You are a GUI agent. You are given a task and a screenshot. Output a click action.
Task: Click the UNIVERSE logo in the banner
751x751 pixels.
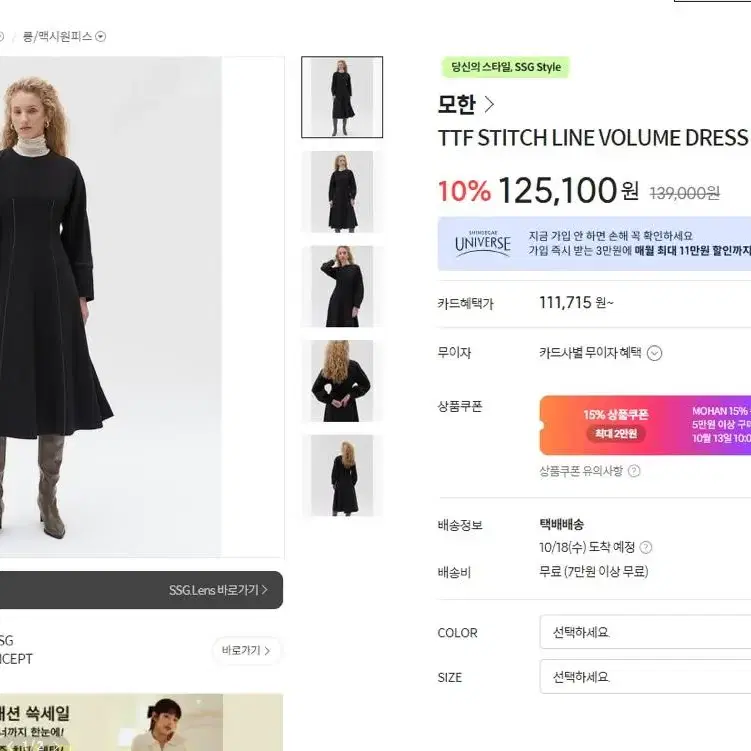pyautogui.click(x=483, y=244)
